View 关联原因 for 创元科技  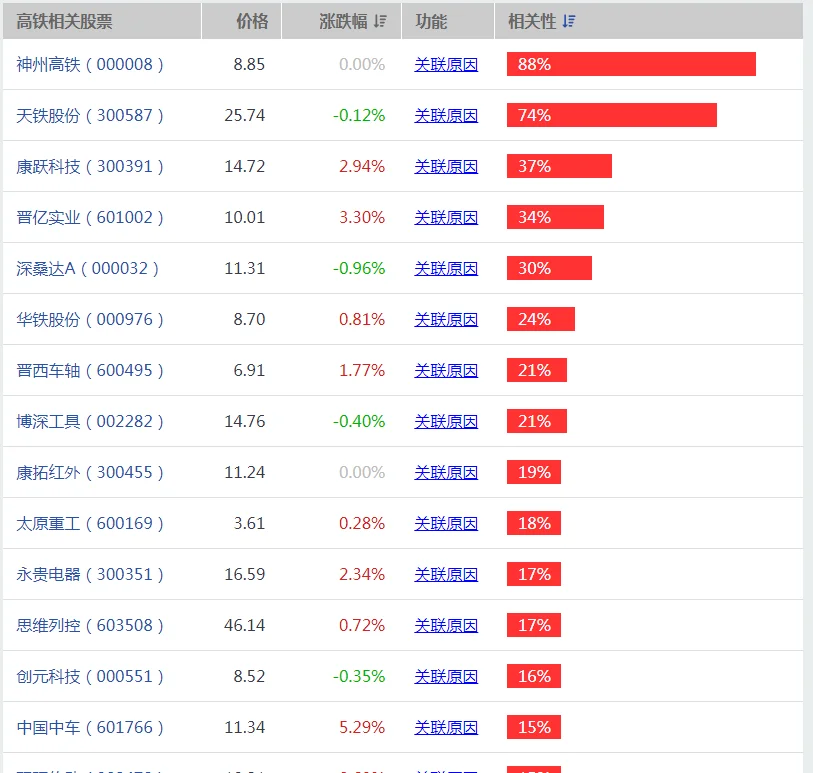[x=446, y=676]
